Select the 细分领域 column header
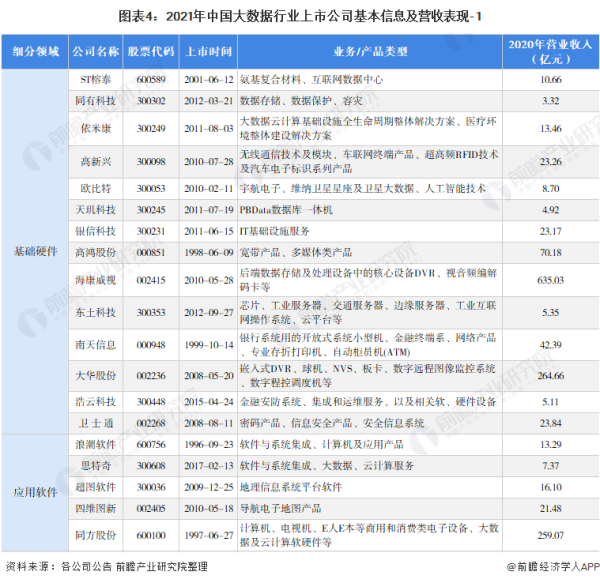Image resolution: width=600 pixels, height=583 pixels. click(36, 50)
